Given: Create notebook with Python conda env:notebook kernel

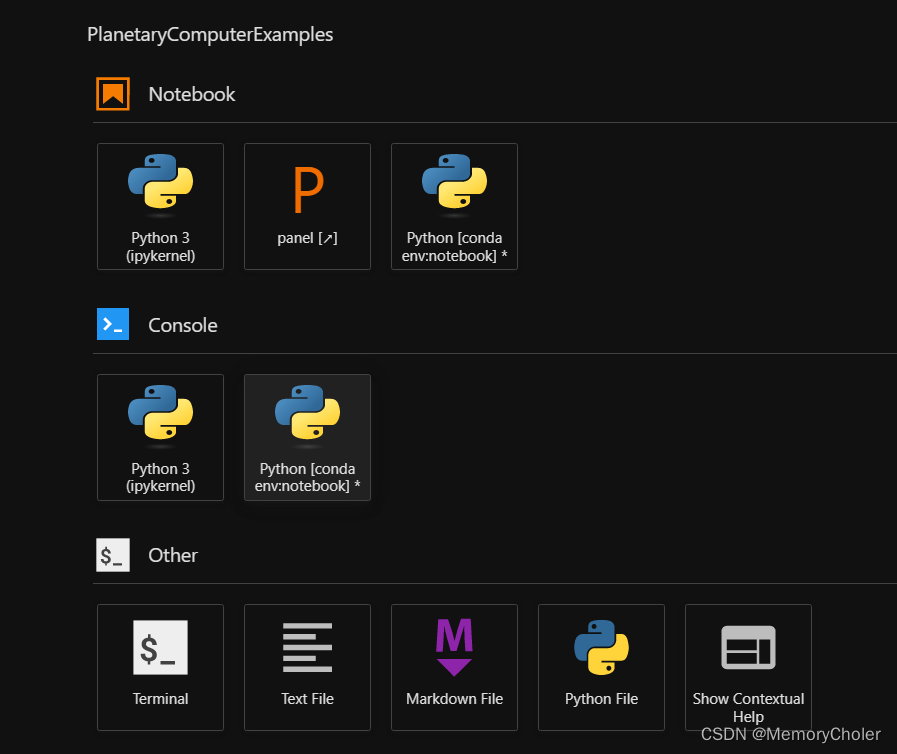Looking at the screenshot, I should 454,207.
